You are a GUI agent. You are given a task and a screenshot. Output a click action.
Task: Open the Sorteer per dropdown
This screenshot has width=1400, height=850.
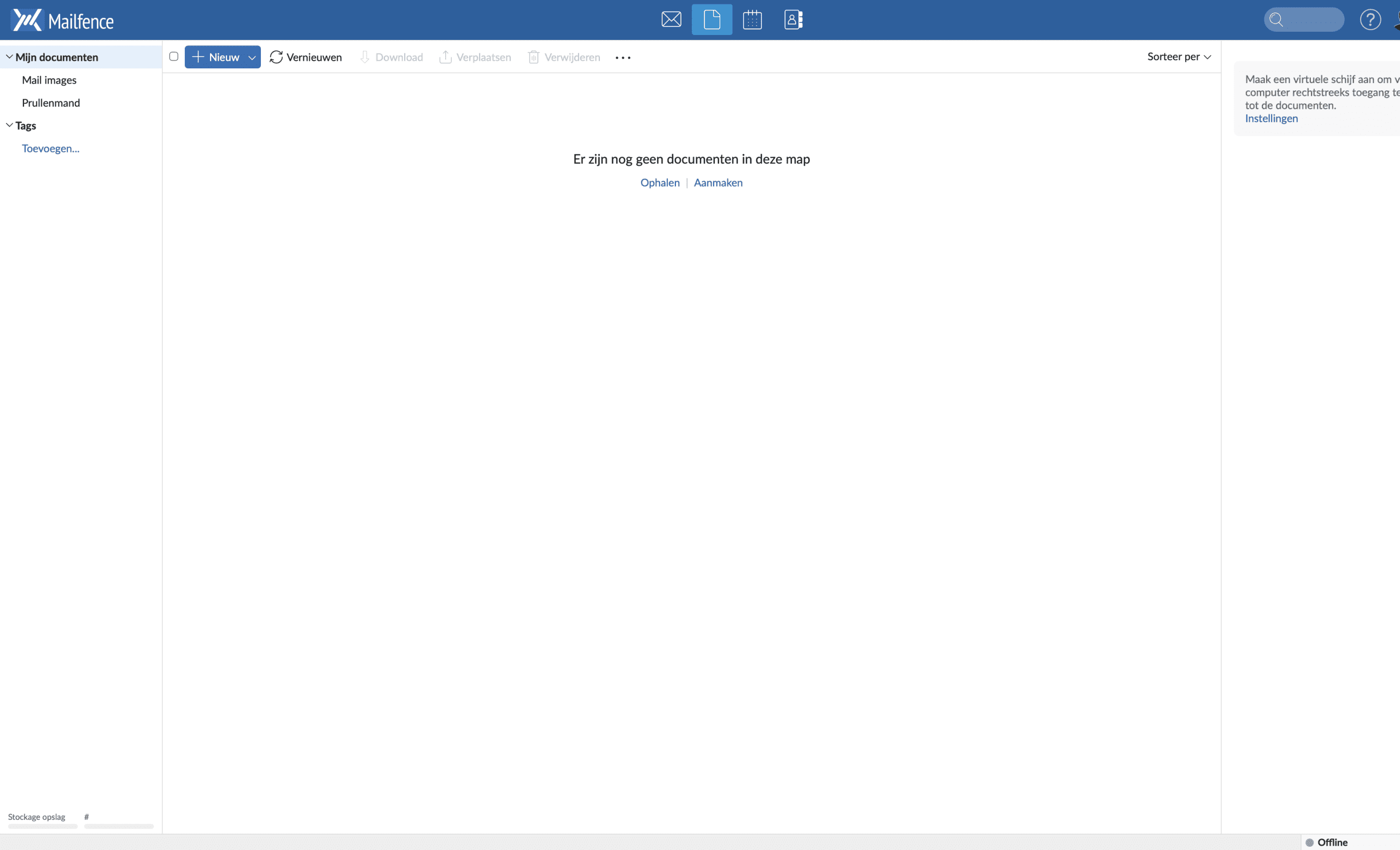(1179, 56)
